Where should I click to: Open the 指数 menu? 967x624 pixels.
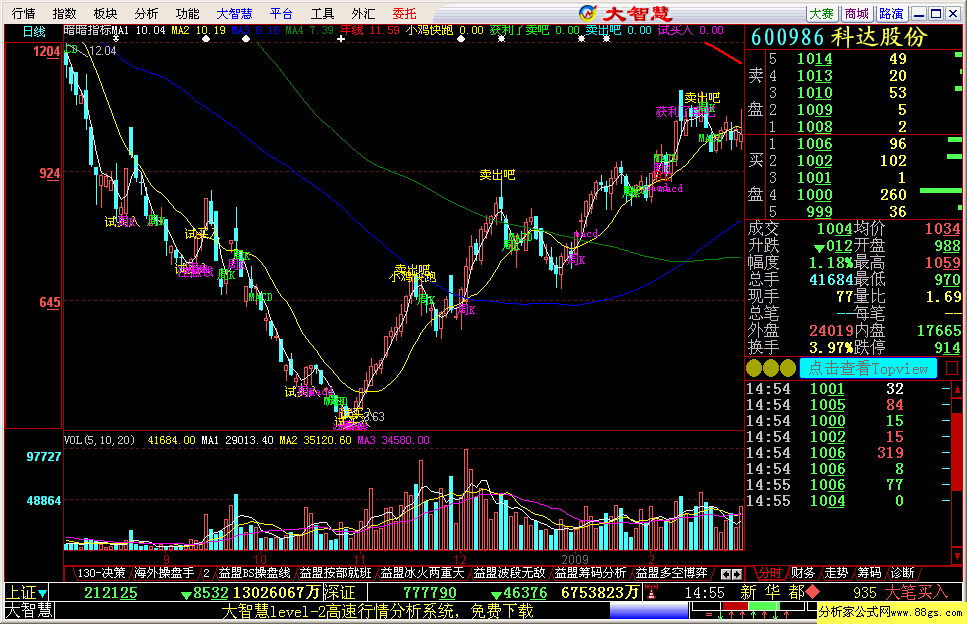point(64,14)
